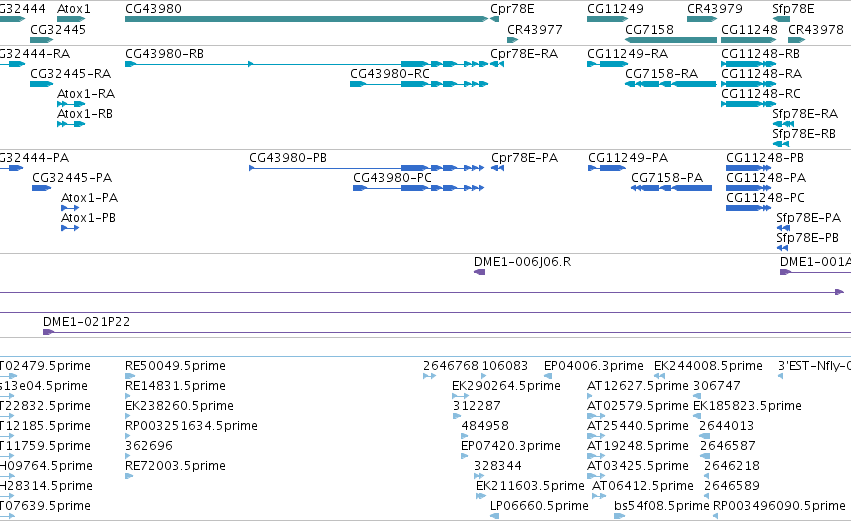This screenshot has width=851, height=521.
Task: Open the DME1-006J06.R BAC label
Action: pos(523,262)
